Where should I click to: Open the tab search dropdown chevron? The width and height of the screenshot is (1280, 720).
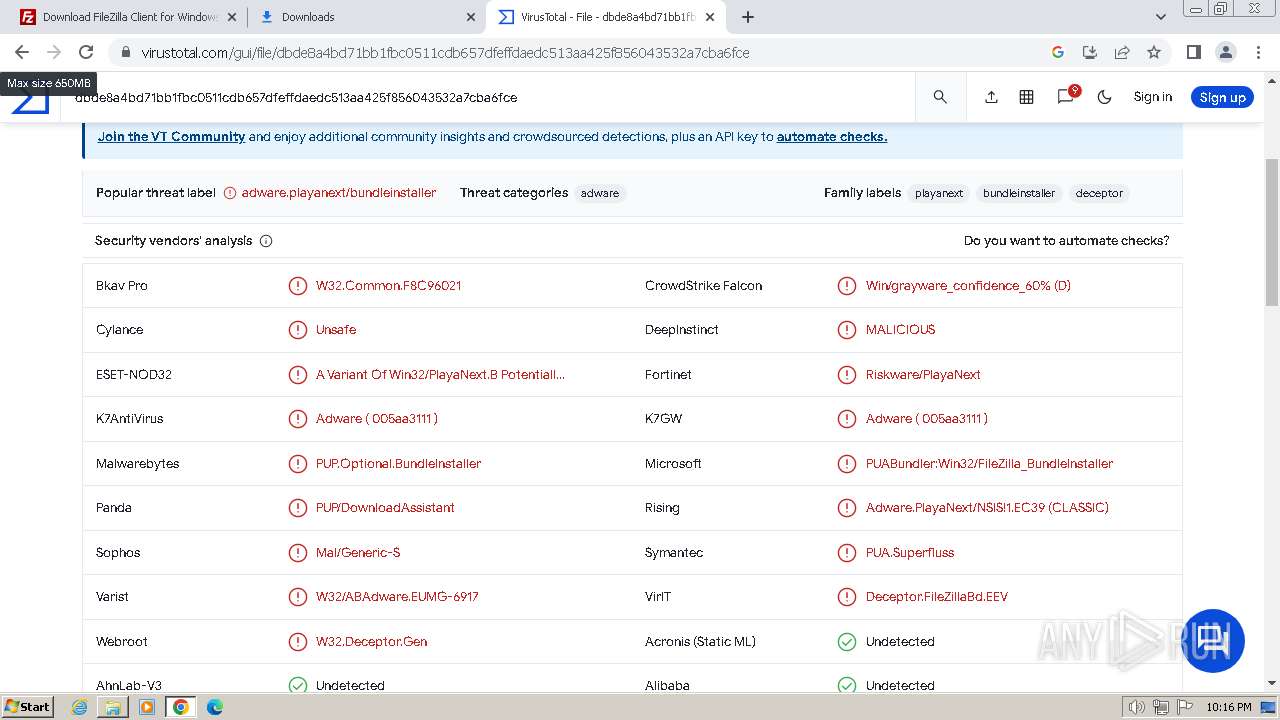pyautogui.click(x=1161, y=17)
